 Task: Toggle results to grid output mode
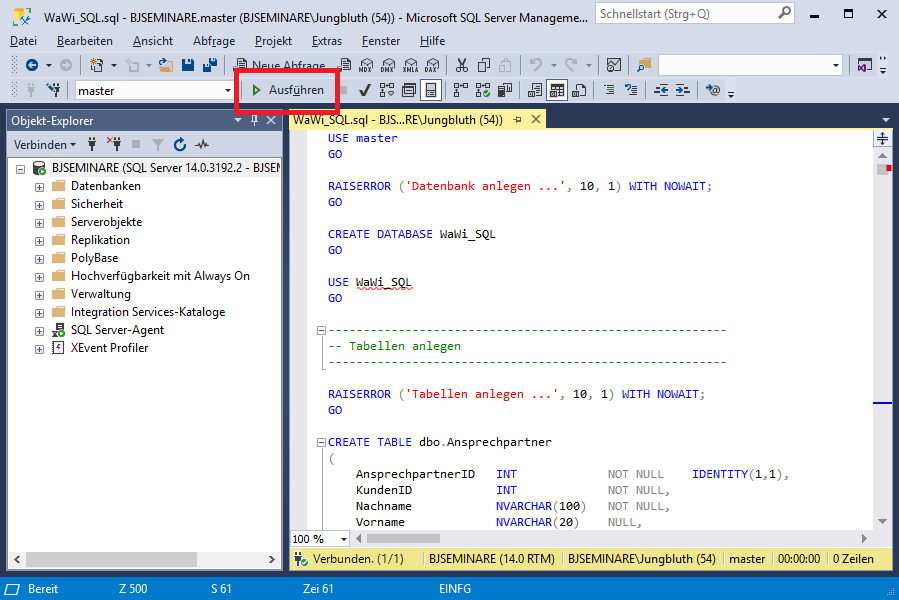[557, 90]
